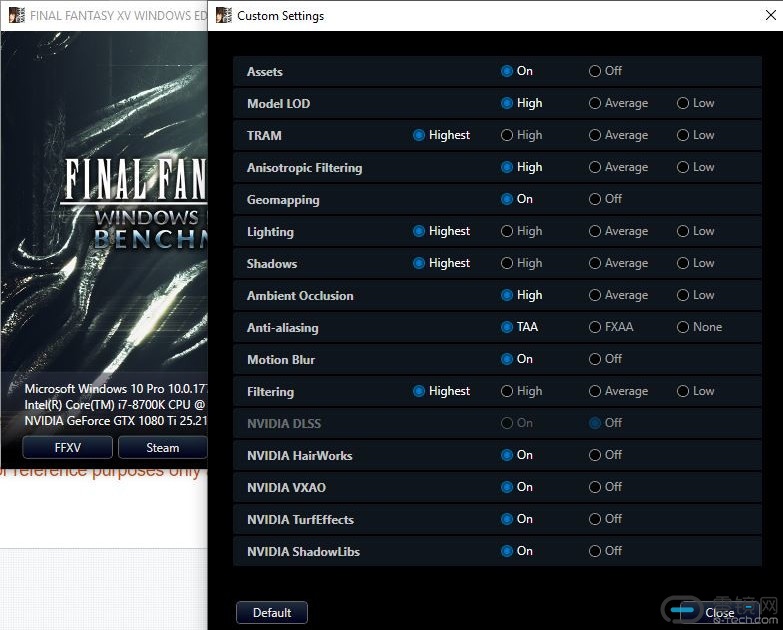Disable Motion Blur
Viewport: 783px width, 630px height.
595,359
